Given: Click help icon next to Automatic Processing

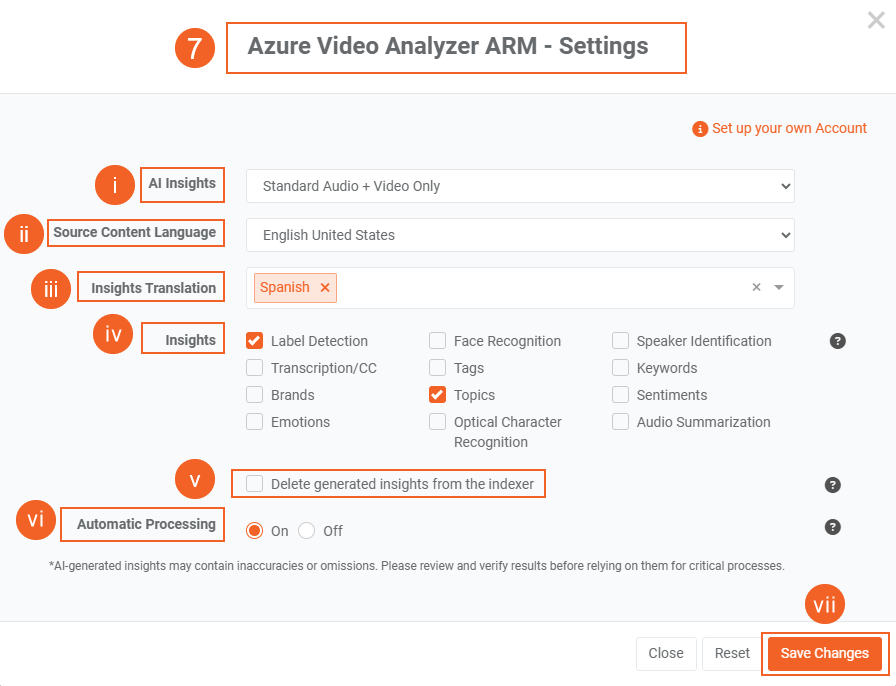Looking at the screenshot, I should pos(832,527).
